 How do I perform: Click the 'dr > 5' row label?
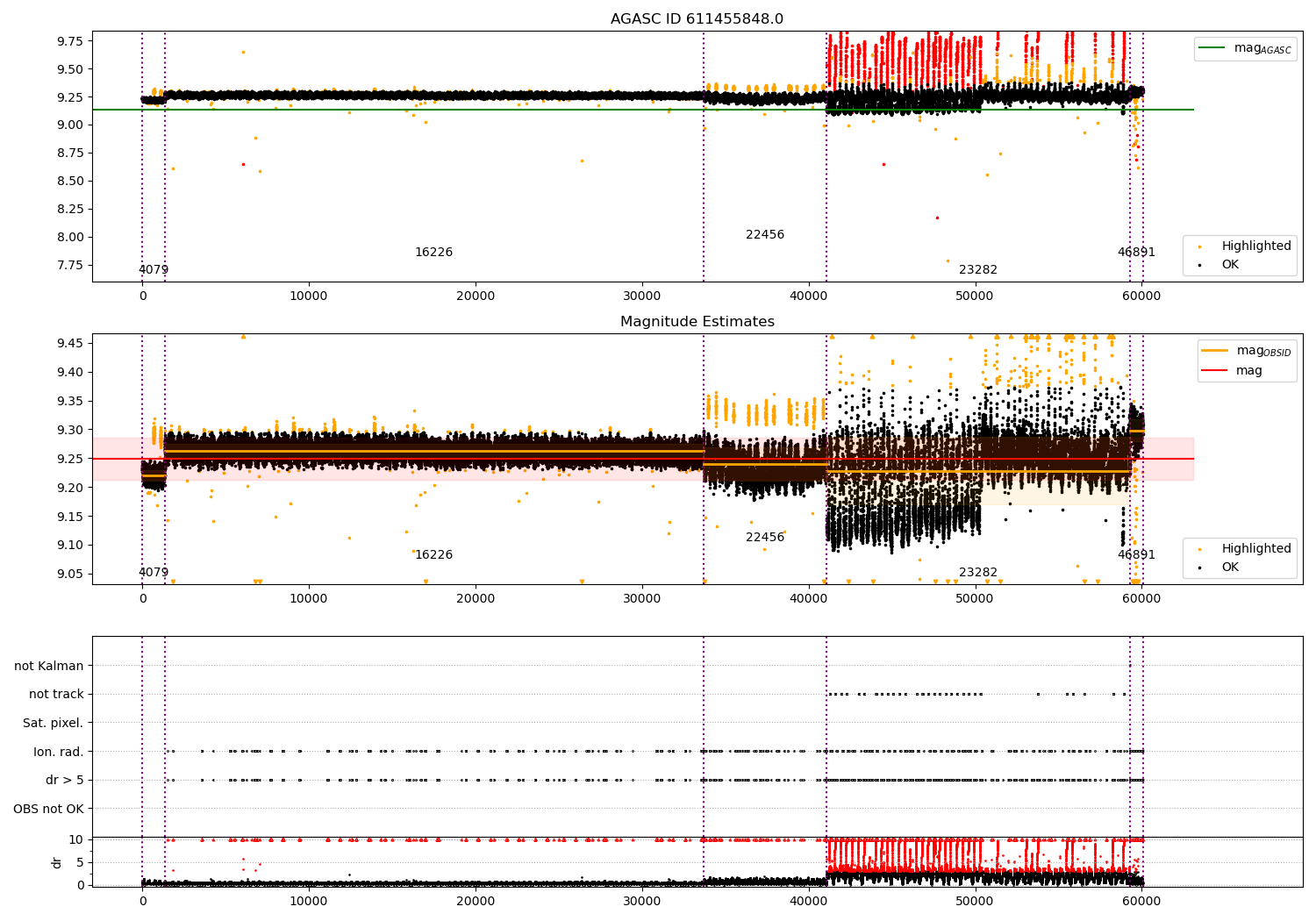pos(65,781)
